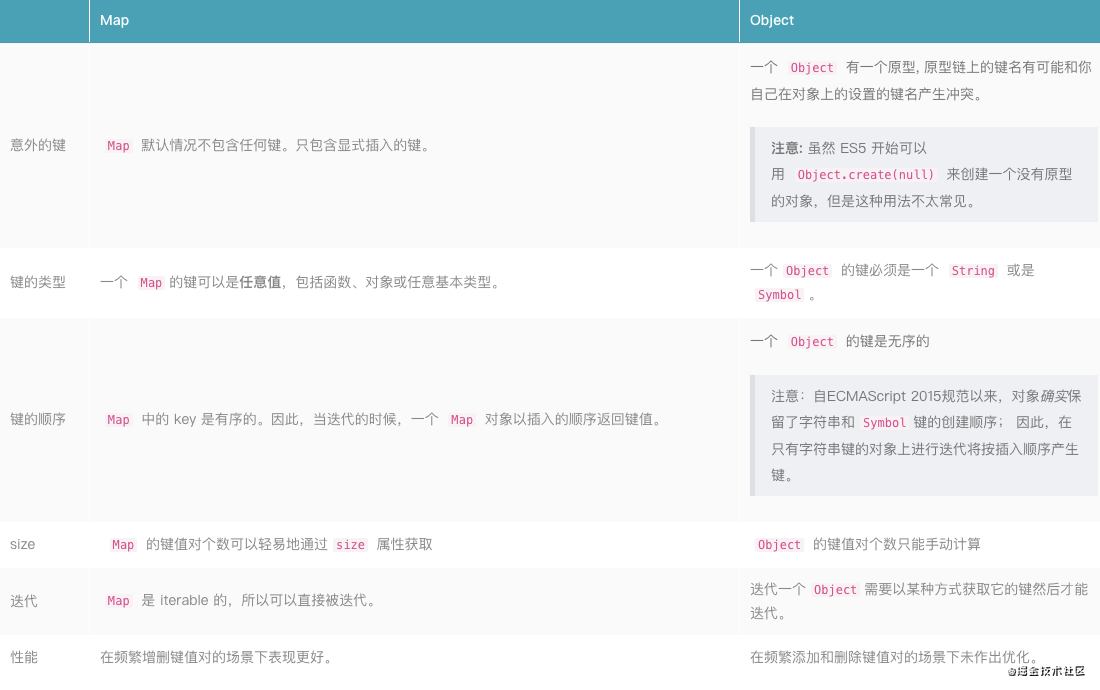Image resolution: width=1100 pixels, height=690 pixels.
Task: Click the Object tag before 的键值对个数只能手动计算
Action: point(779,545)
